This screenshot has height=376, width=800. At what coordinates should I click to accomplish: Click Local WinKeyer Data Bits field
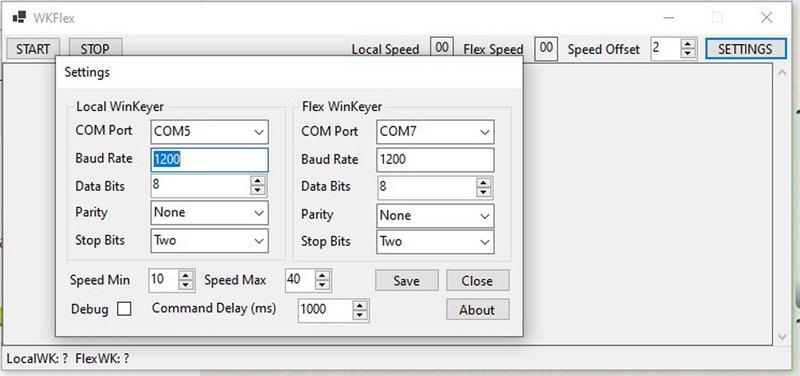point(201,186)
